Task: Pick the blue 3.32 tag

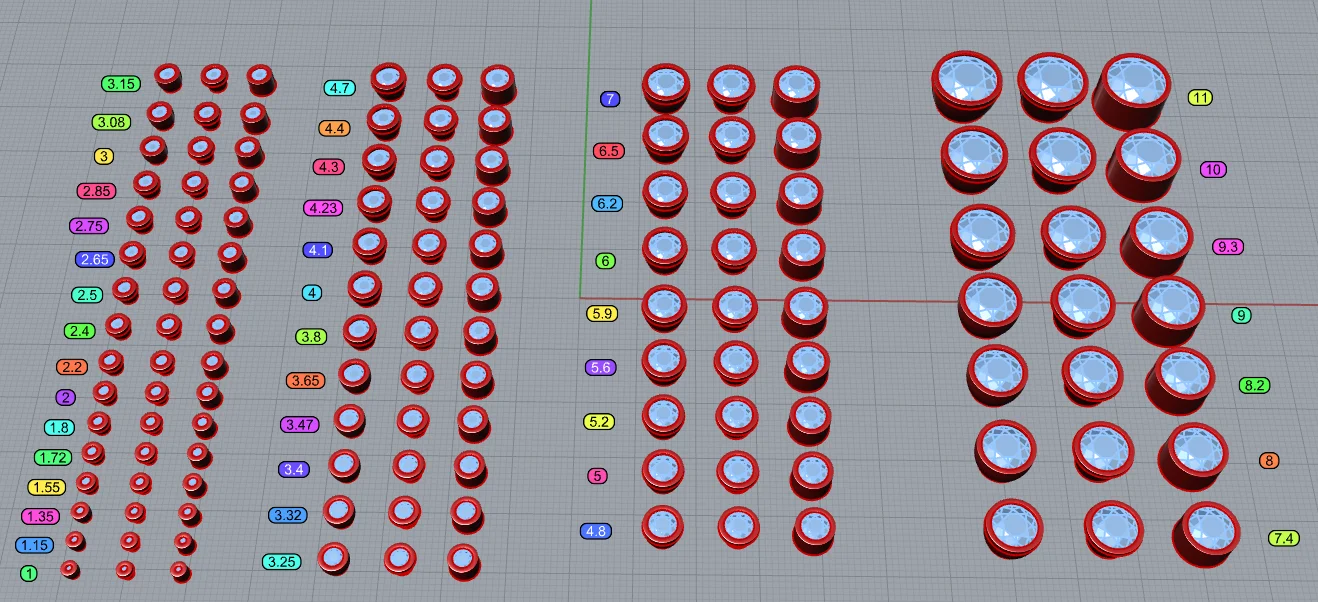Action: (x=288, y=515)
